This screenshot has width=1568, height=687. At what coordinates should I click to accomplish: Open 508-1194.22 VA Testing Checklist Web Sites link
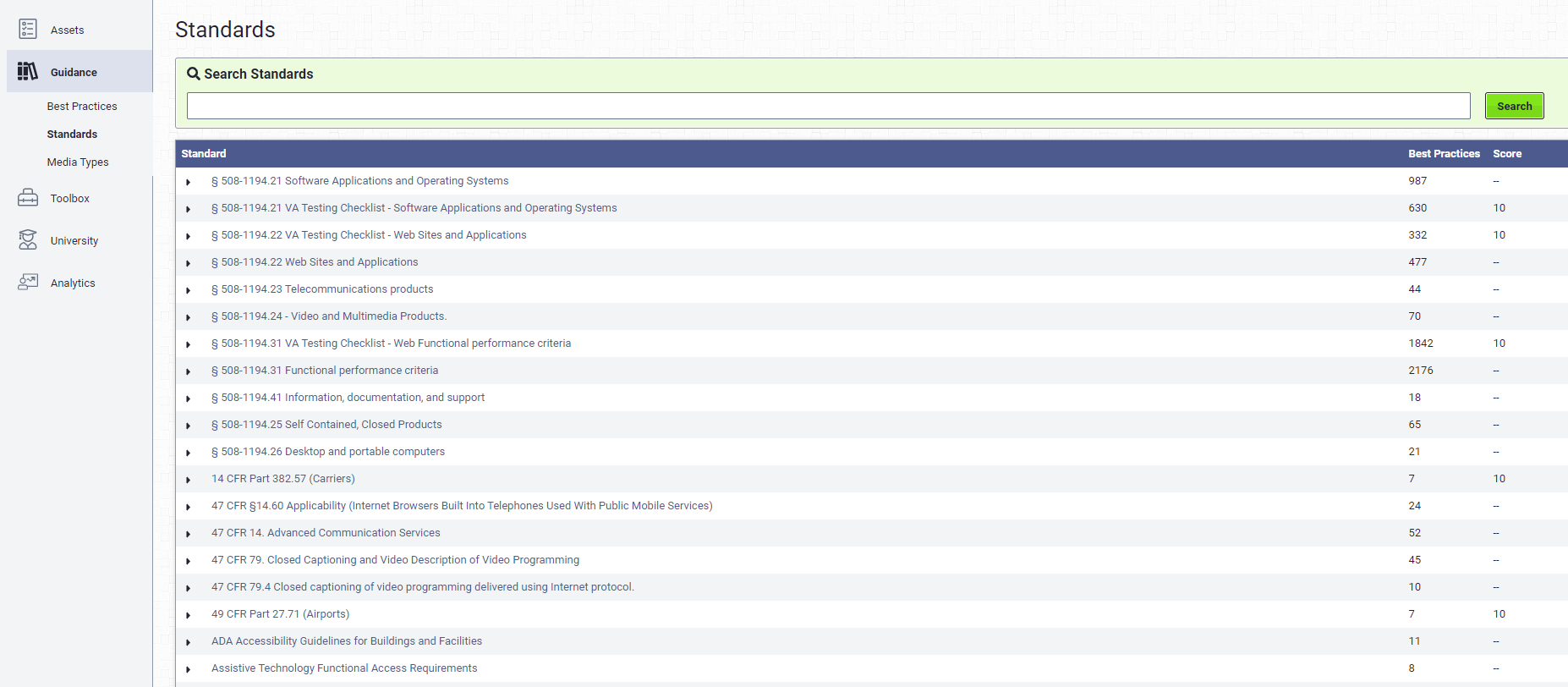pyautogui.click(x=369, y=235)
